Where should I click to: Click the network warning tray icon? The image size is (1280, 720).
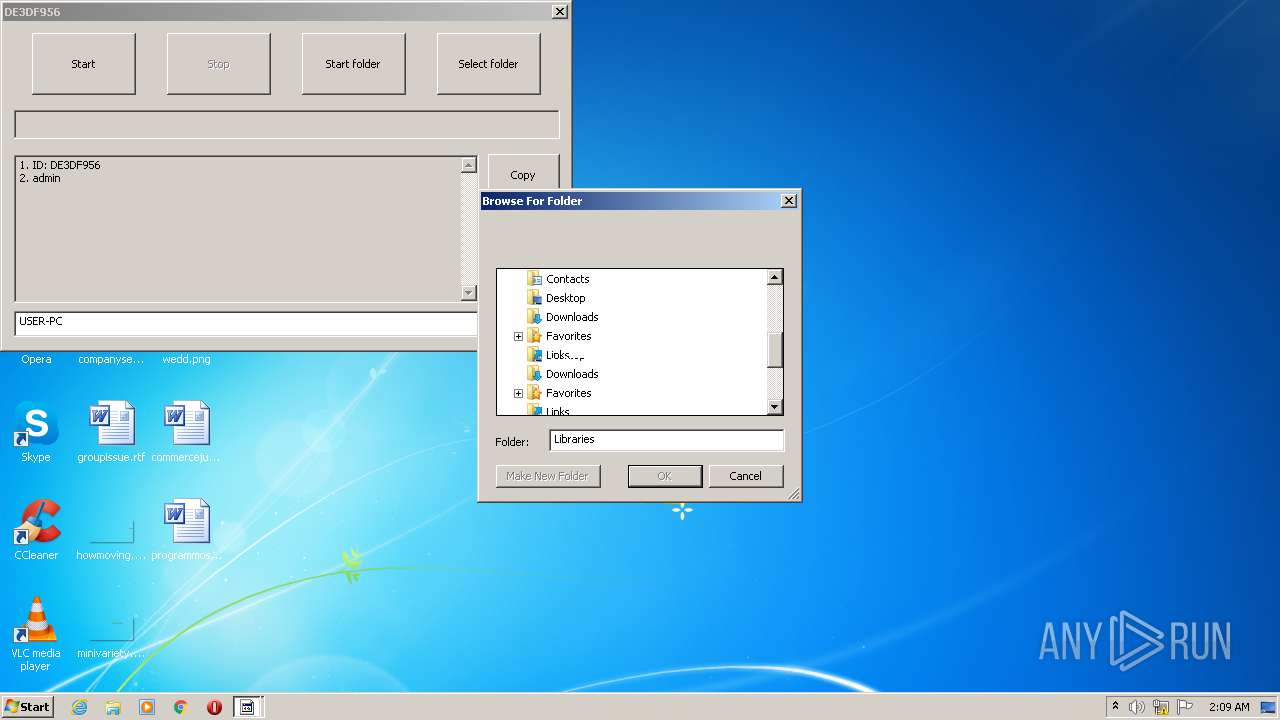[1161, 707]
